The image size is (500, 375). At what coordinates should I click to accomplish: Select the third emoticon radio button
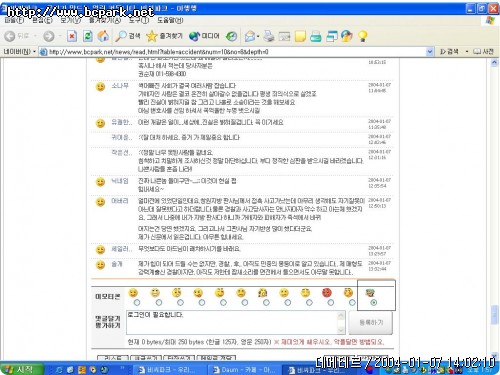point(180,303)
